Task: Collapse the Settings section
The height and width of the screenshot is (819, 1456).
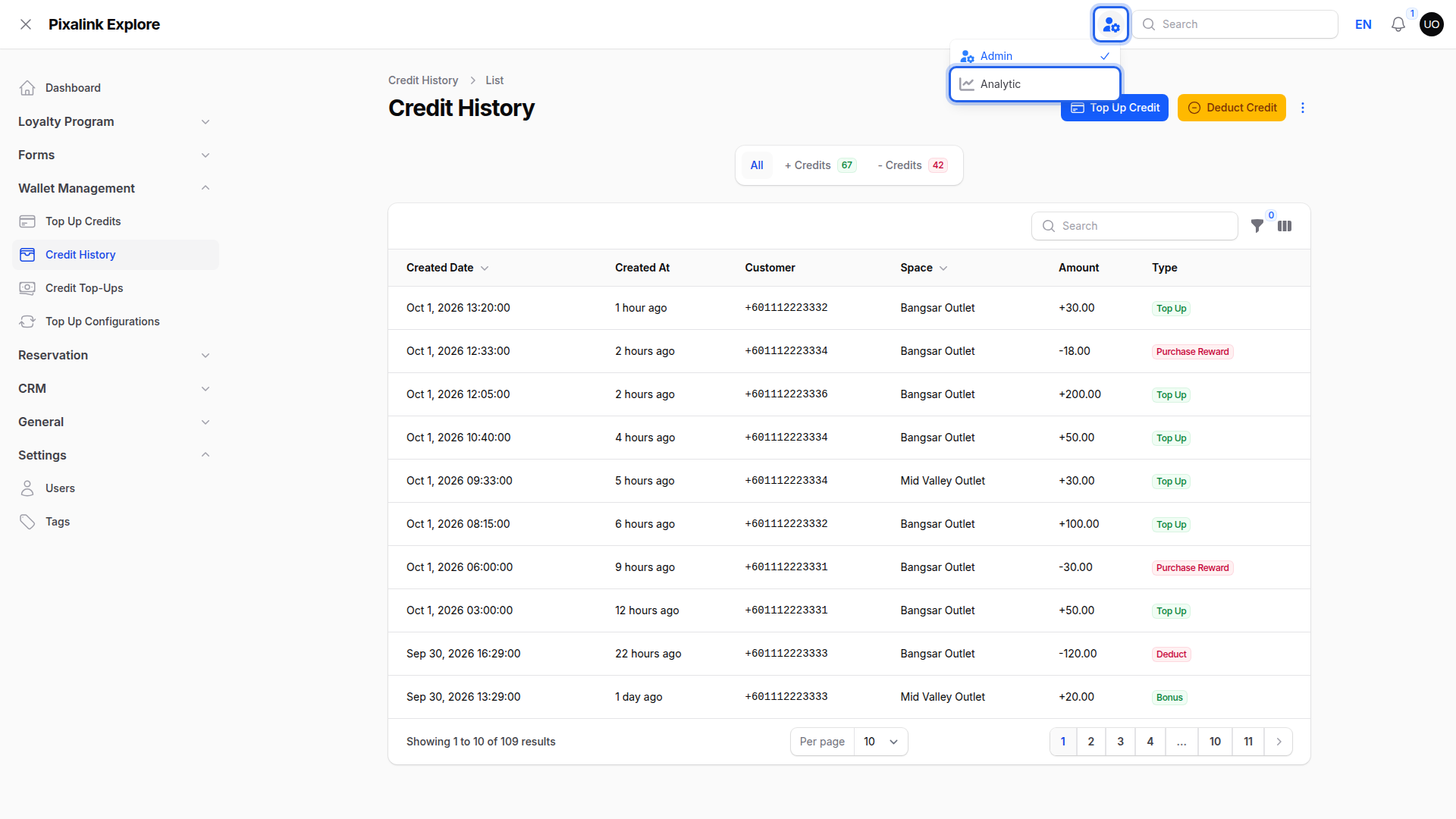Action: [115, 455]
